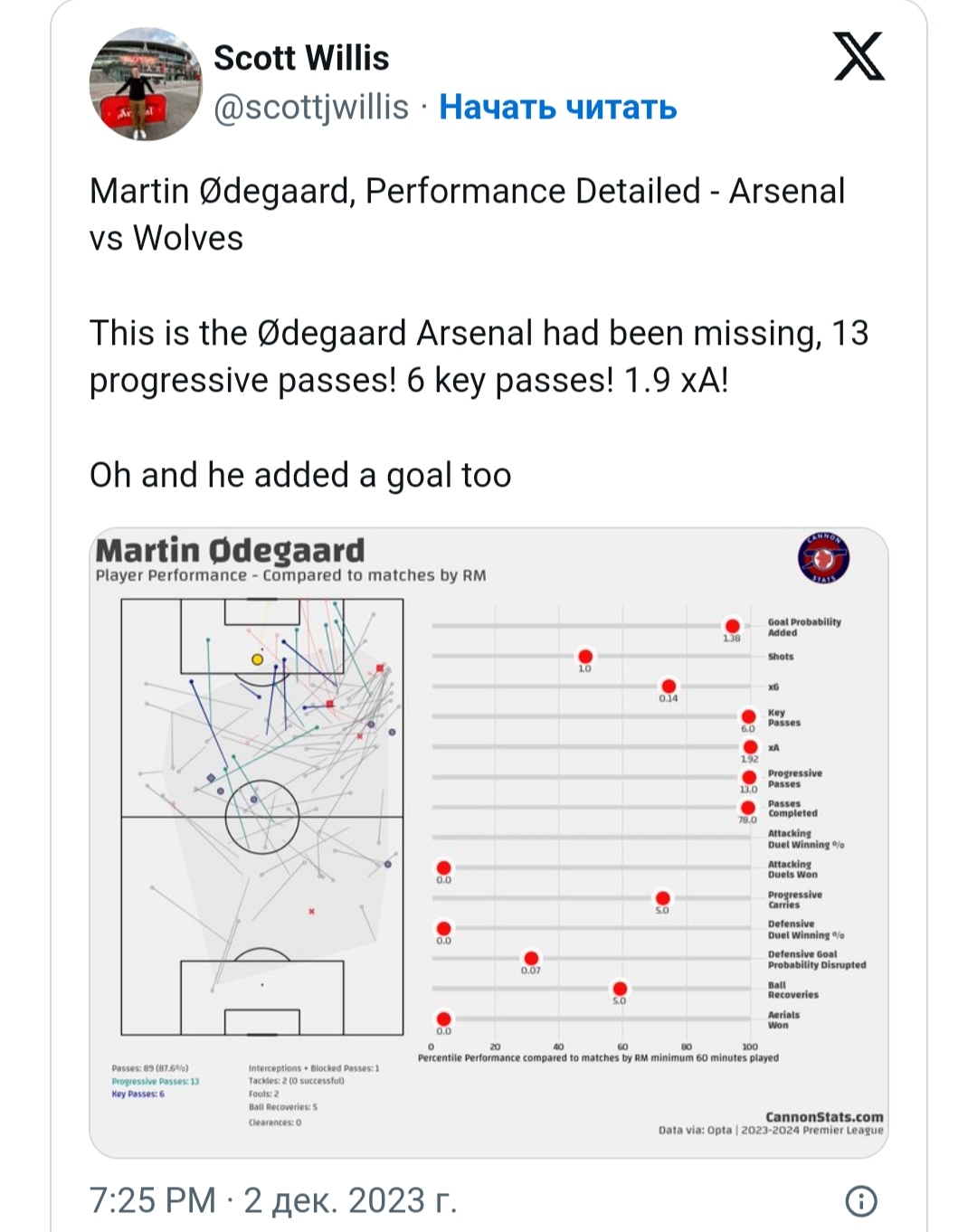Click the Cannon Stats badge logo
The image size is (977, 1232).
click(823, 558)
